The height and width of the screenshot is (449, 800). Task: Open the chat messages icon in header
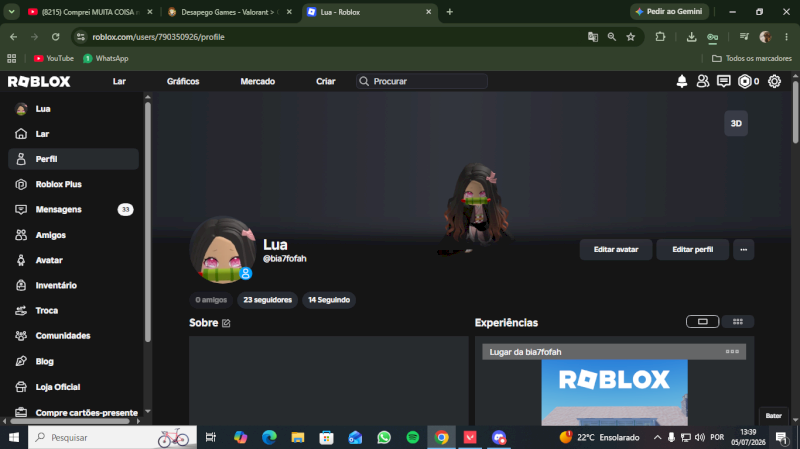(723, 81)
